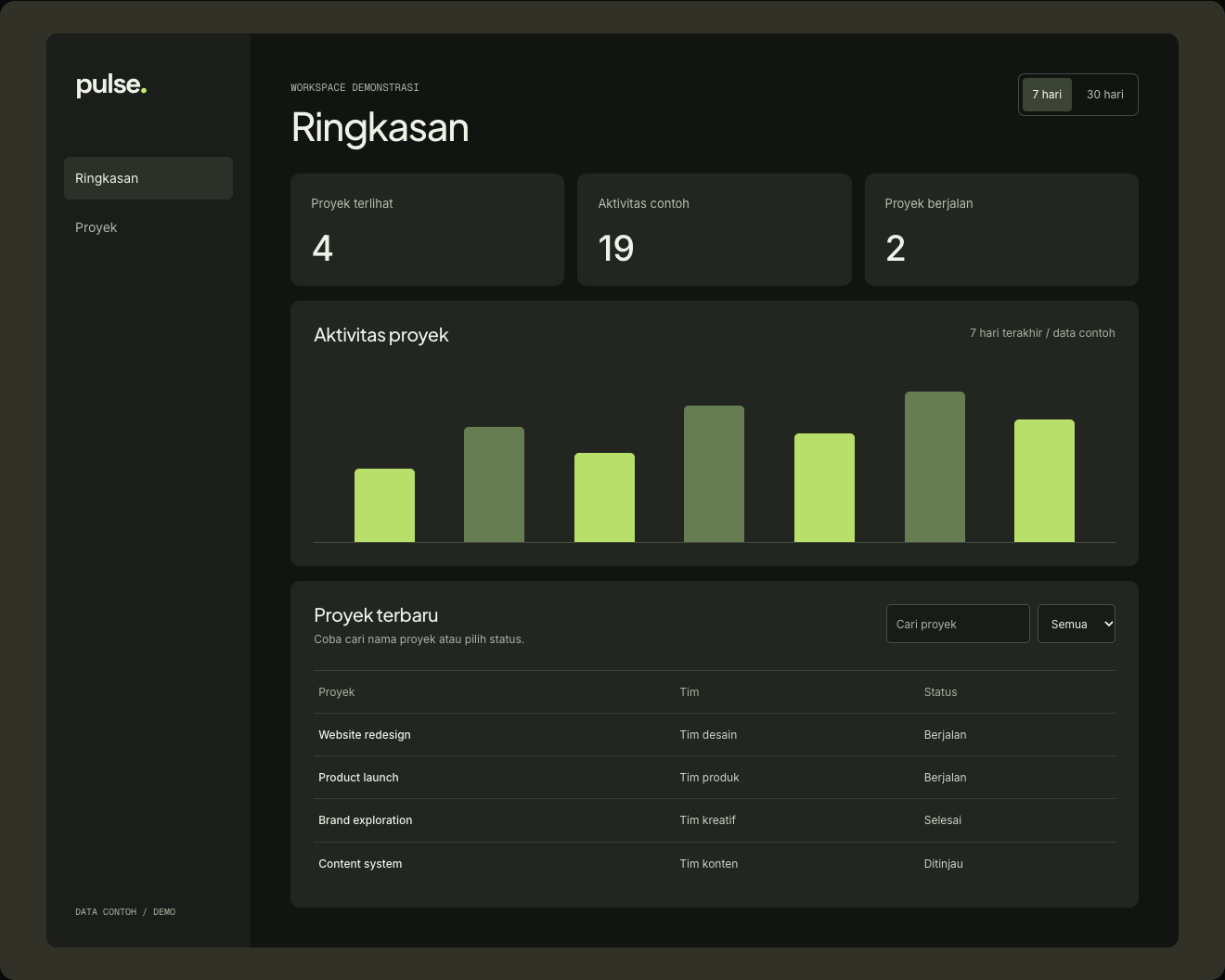The width and height of the screenshot is (1225, 980).
Task: Click the Tim desain cell
Action: click(708, 735)
